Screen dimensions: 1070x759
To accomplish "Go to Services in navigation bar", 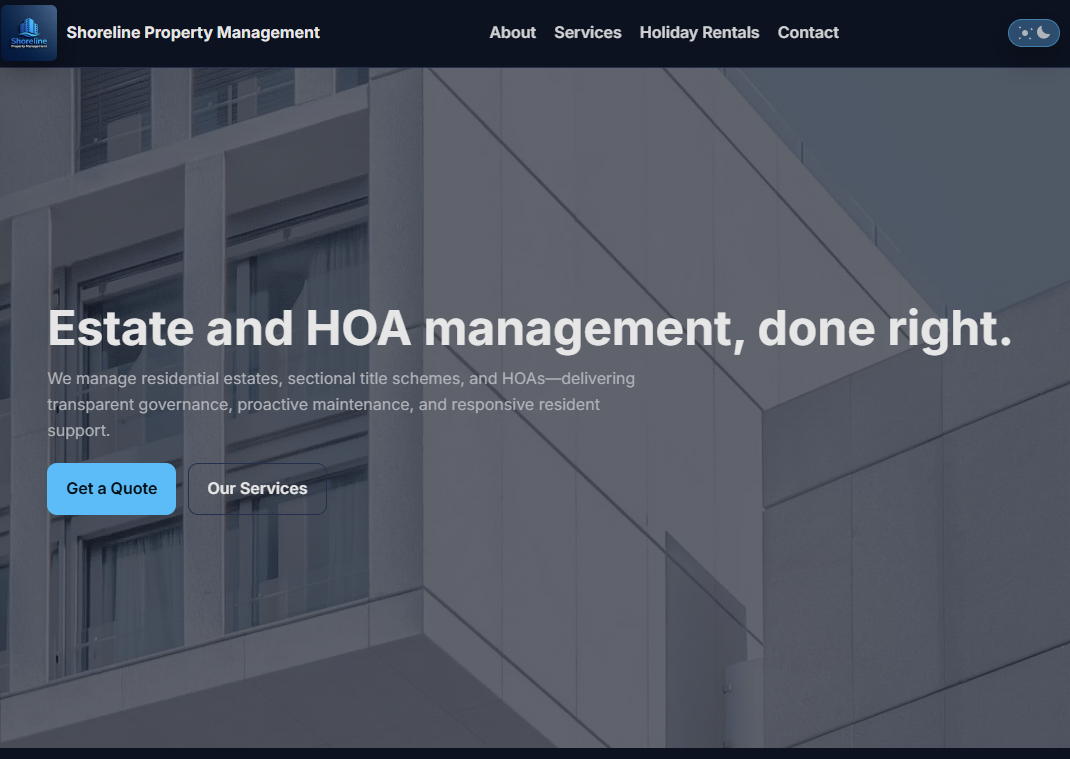I will coord(587,33).
